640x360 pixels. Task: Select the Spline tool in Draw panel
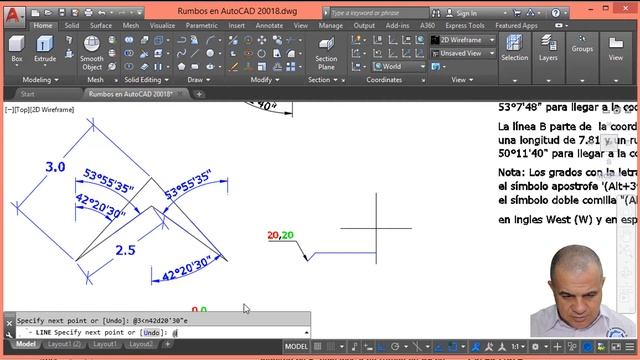click(x=181, y=53)
